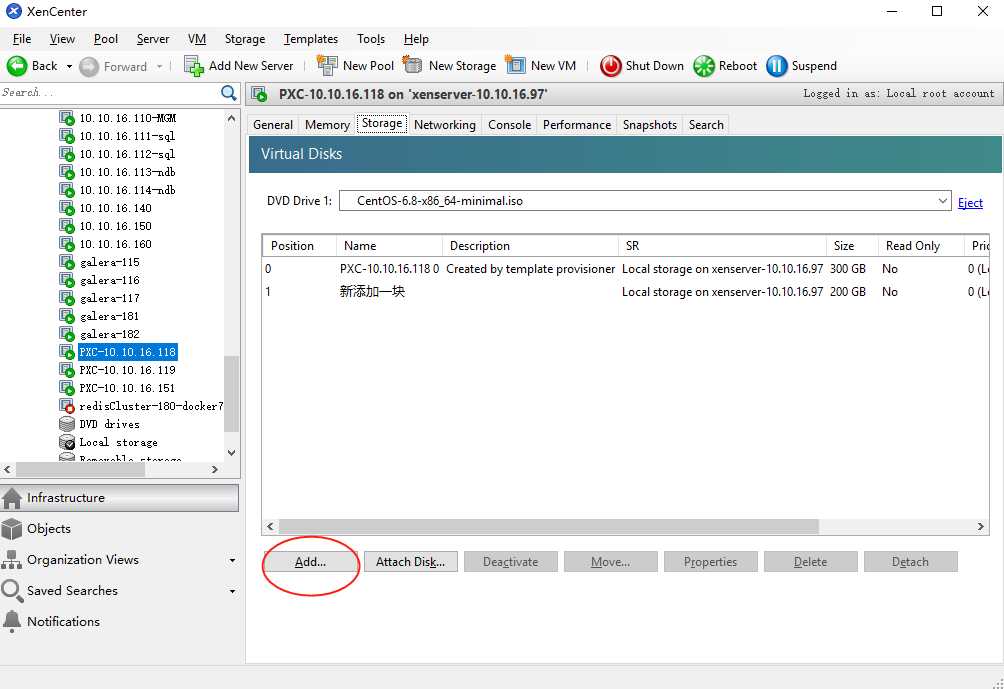Click the Detach button
The width and height of the screenshot is (1004, 689).
click(x=910, y=562)
